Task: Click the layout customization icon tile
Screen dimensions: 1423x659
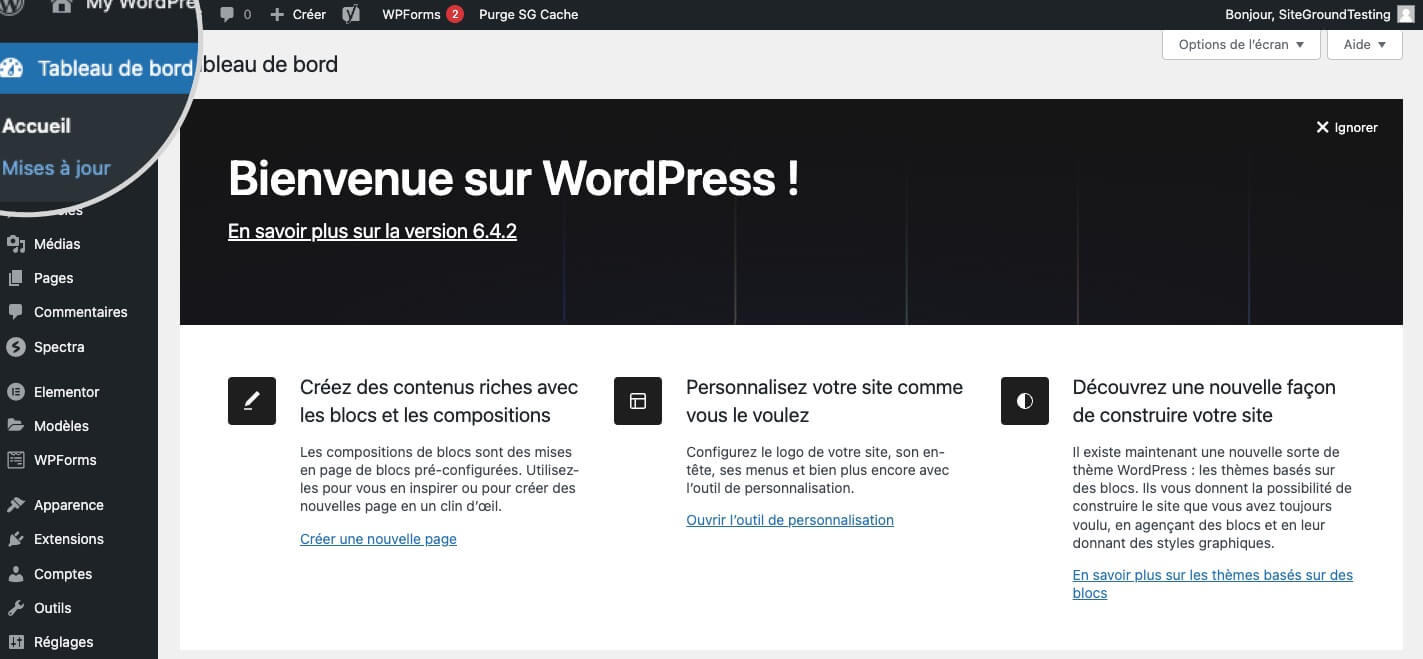Action: pyautogui.click(x=638, y=401)
